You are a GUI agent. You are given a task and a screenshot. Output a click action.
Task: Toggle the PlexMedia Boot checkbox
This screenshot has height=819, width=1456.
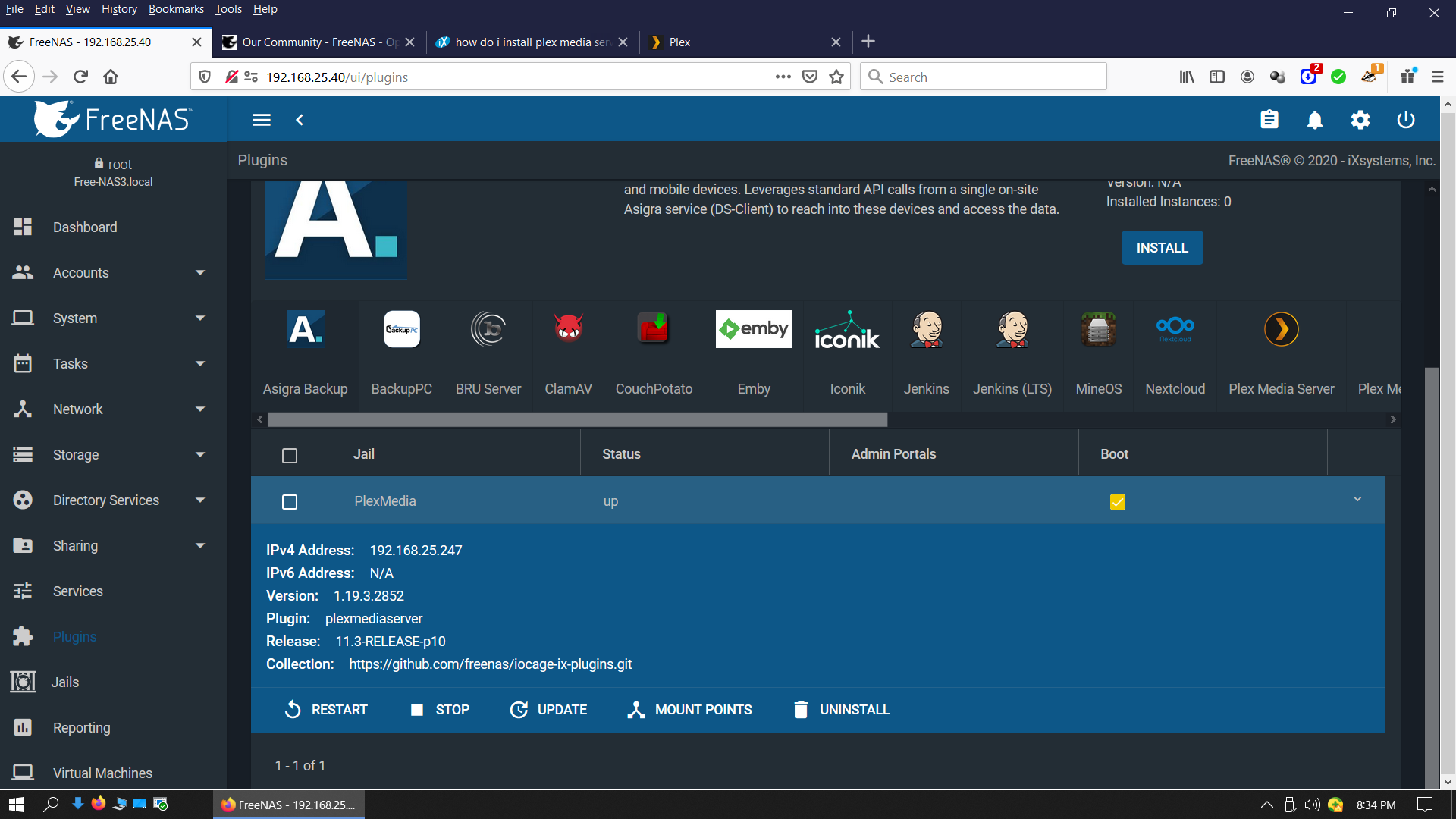pos(1118,501)
